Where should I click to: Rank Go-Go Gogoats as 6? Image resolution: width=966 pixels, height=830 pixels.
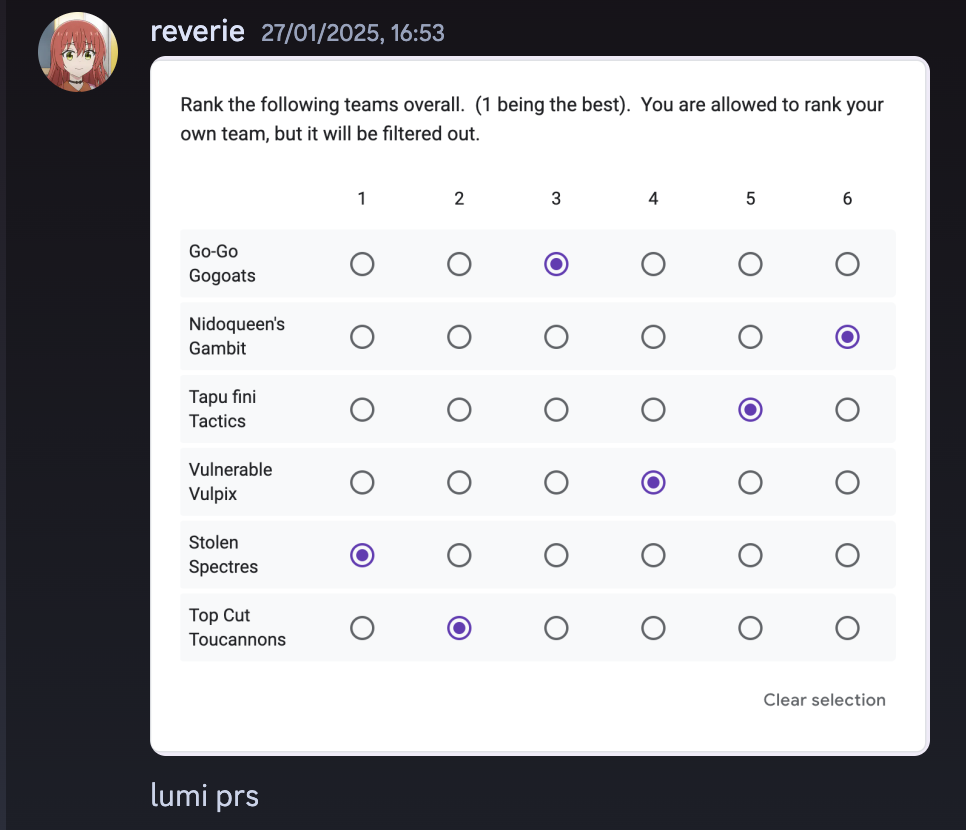pos(847,264)
